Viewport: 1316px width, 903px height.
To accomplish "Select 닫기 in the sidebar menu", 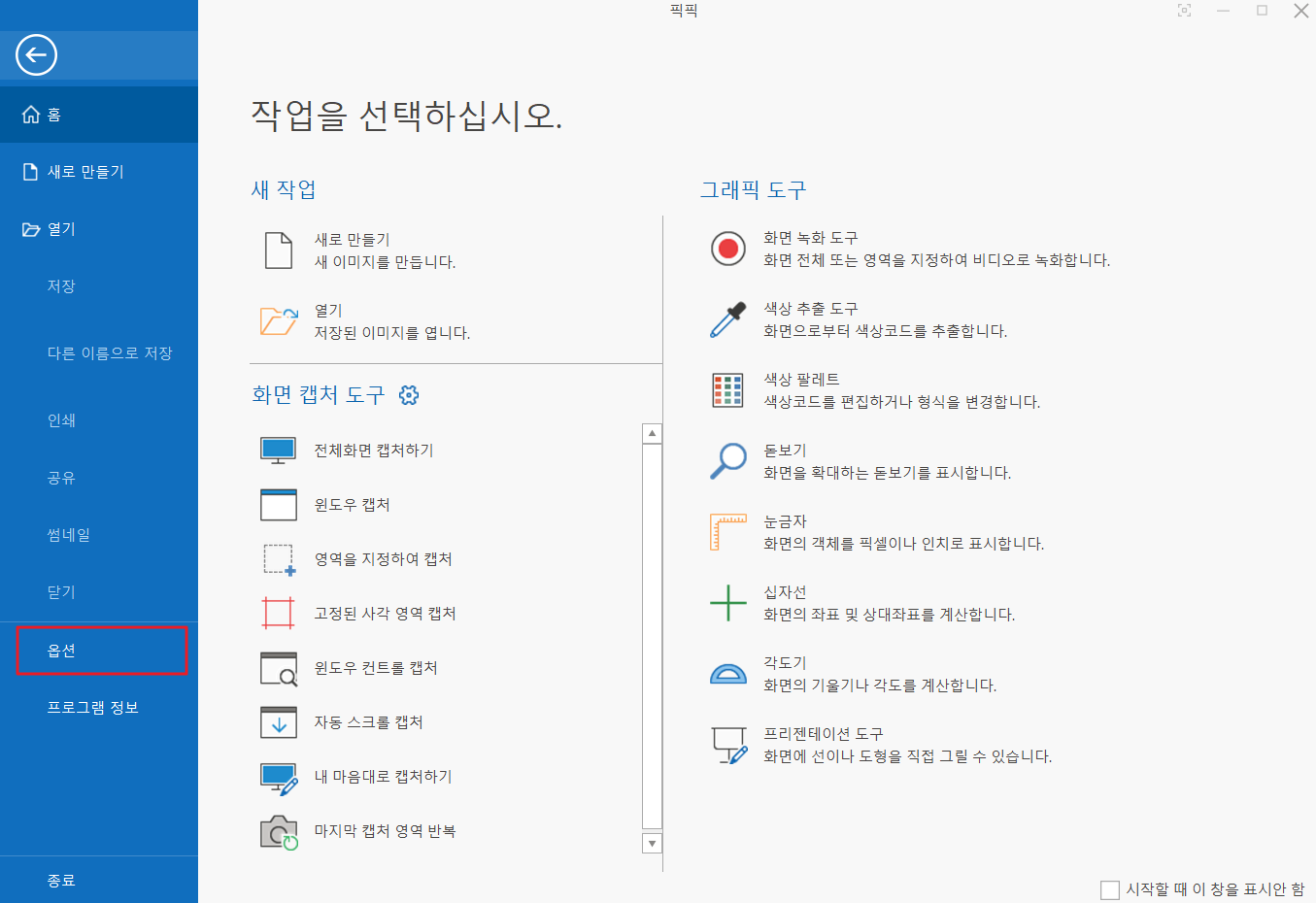I will [61, 592].
